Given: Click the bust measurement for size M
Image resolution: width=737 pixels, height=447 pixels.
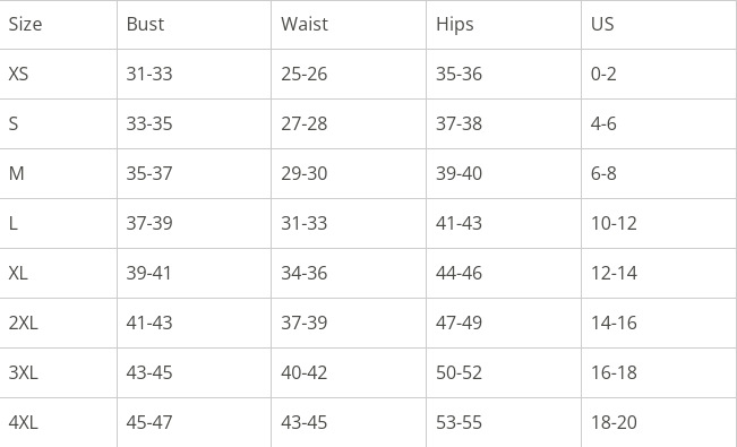Looking at the screenshot, I should tap(144, 174).
